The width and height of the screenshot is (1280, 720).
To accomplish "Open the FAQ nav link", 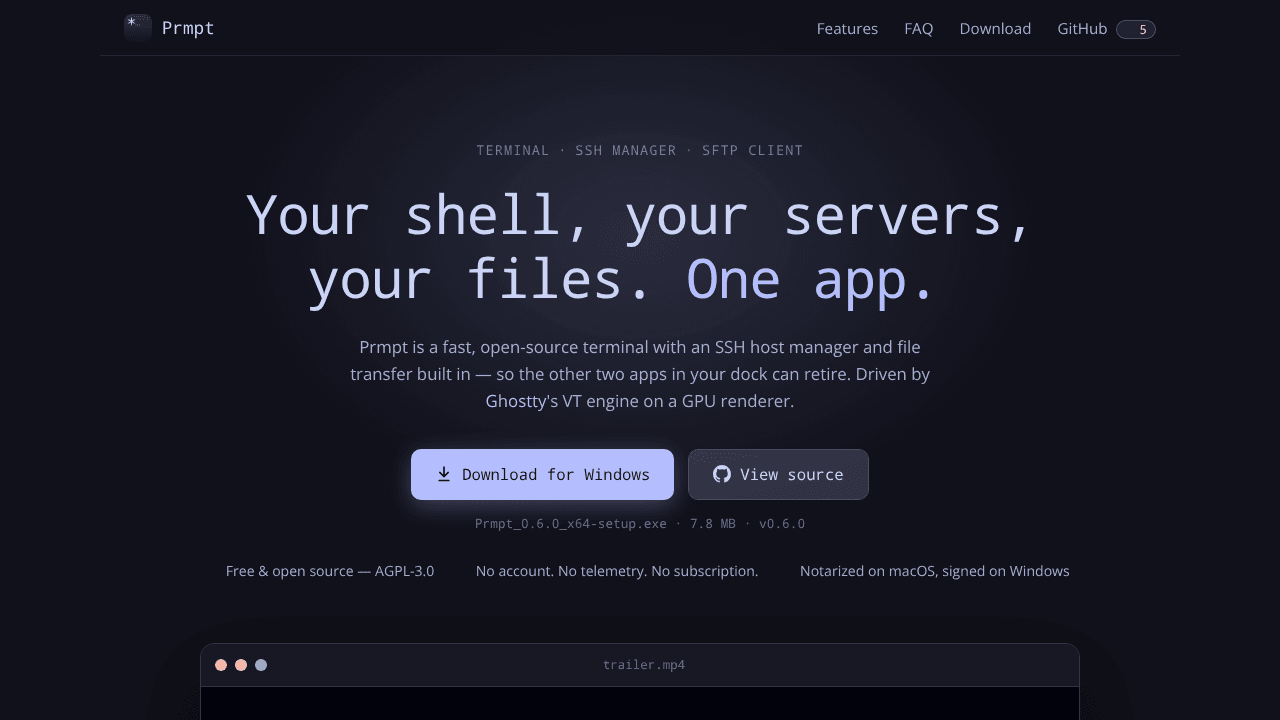I will pos(918,29).
